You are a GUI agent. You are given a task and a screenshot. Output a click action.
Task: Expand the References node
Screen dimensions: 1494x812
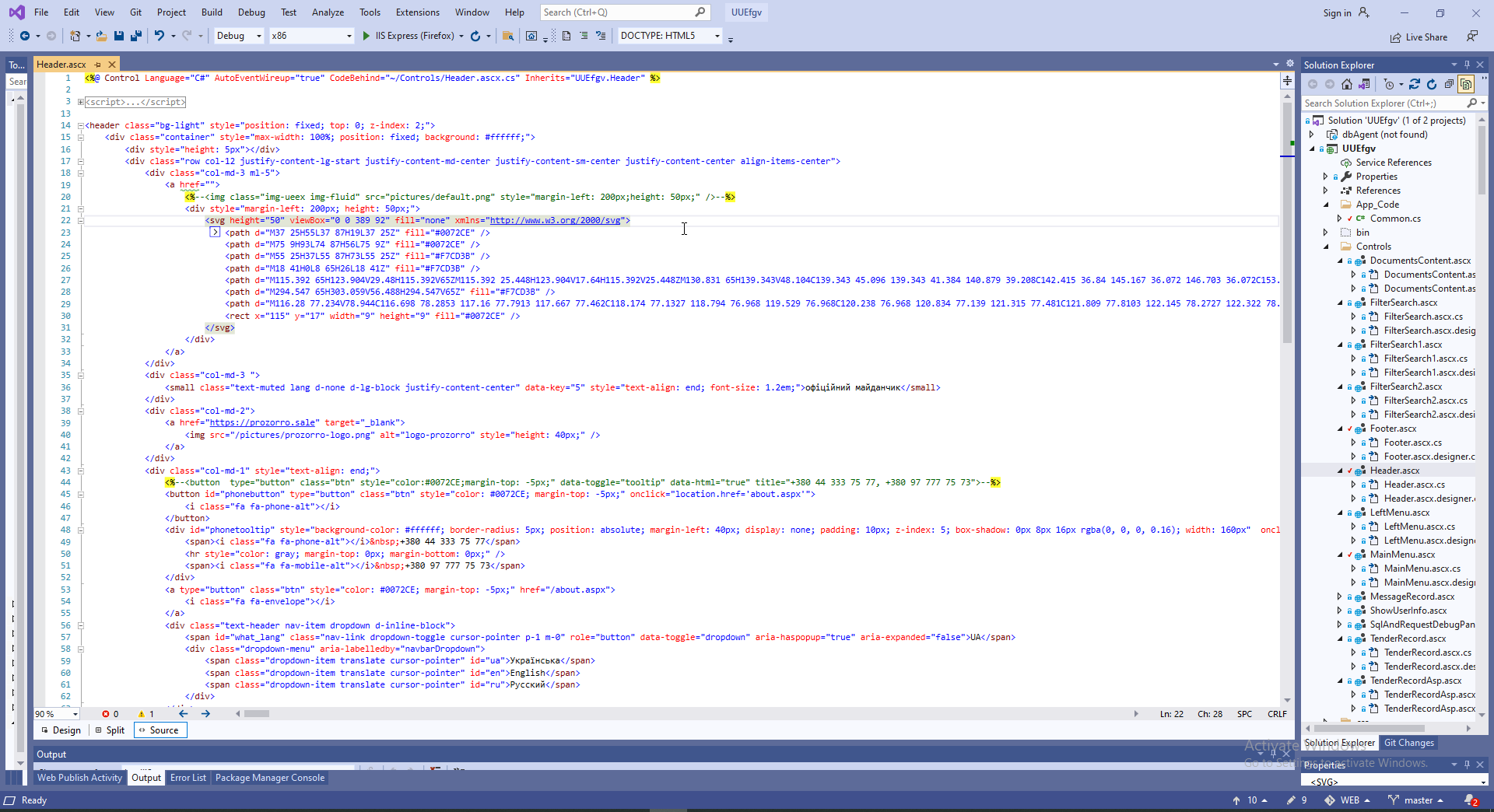1325,191
